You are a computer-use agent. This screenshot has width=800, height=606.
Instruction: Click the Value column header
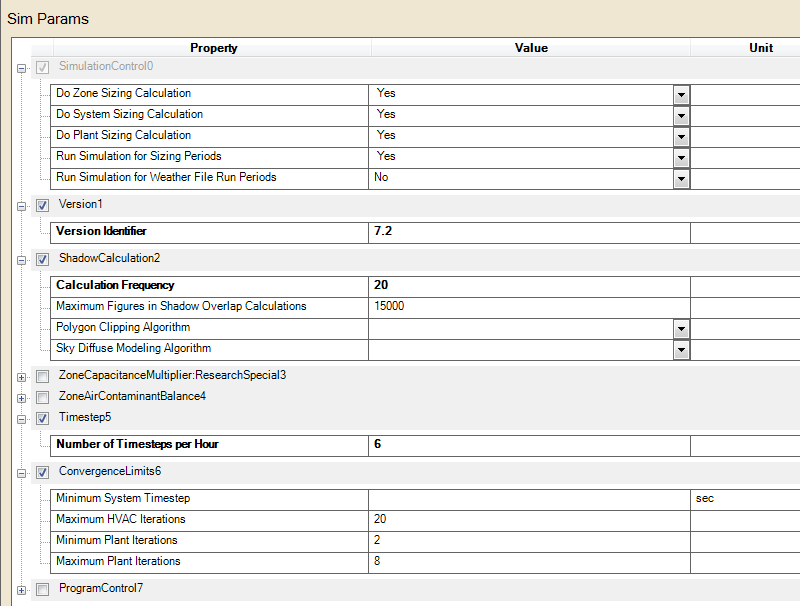pyautogui.click(x=531, y=48)
